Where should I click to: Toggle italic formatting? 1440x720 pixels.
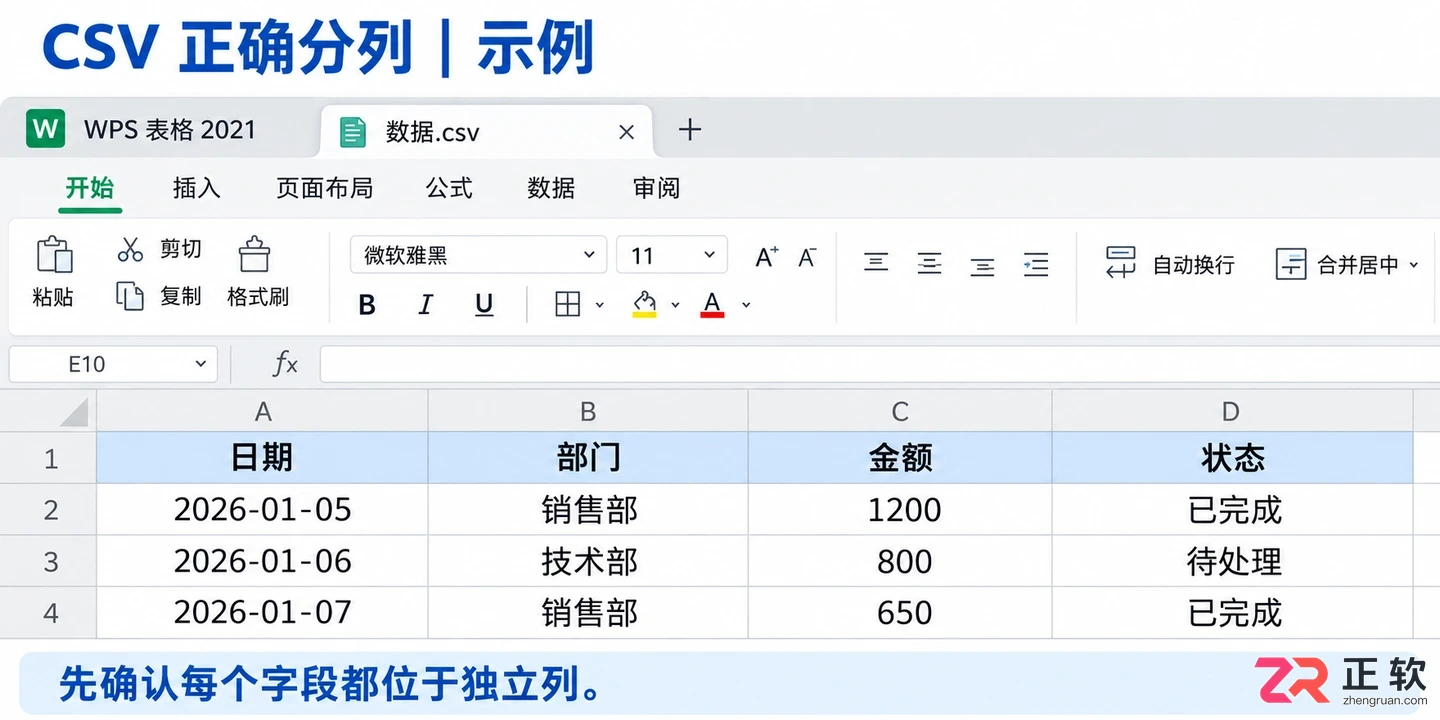tap(426, 305)
